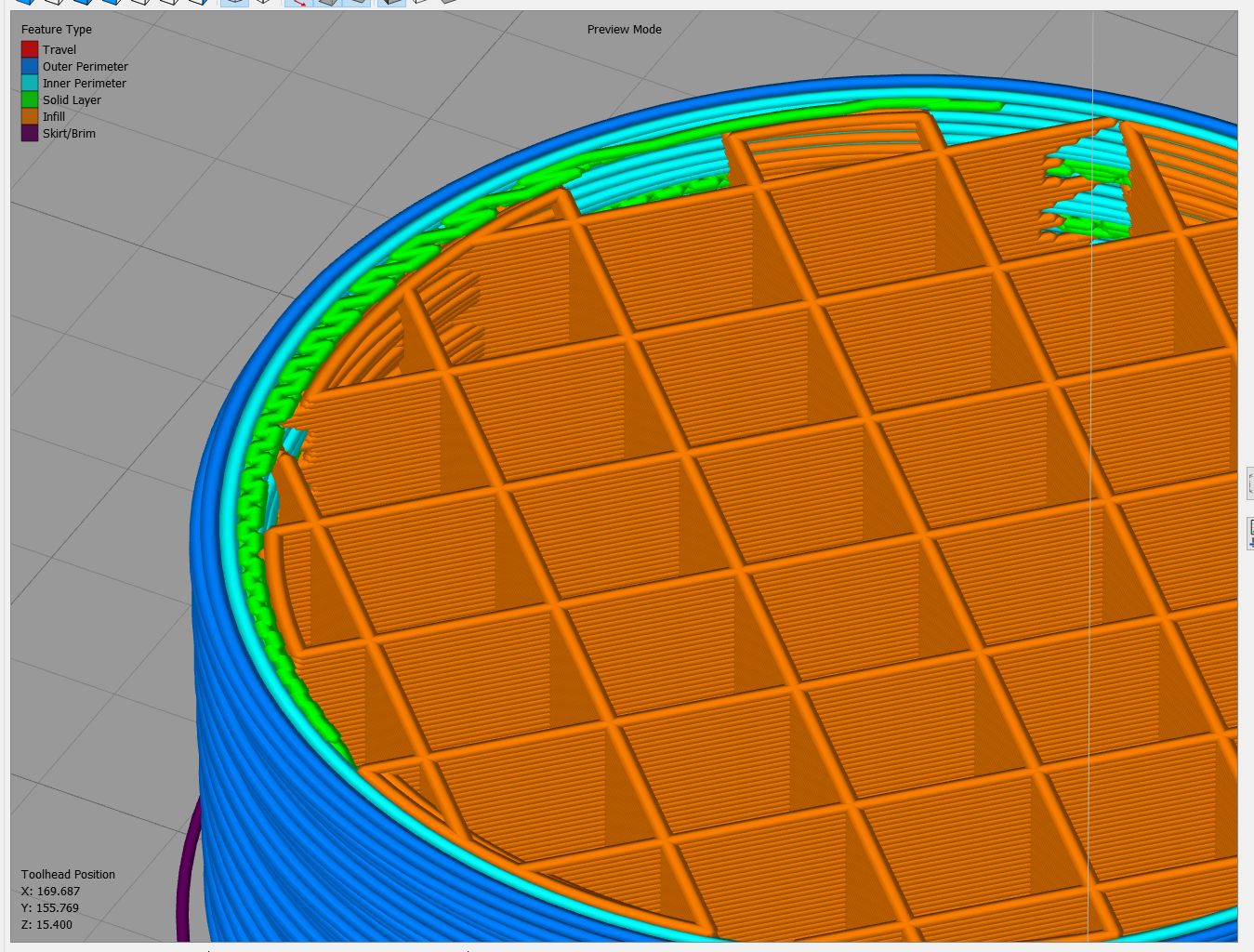Click the "Toolhead Position" heading
This screenshot has width=1254, height=952.
[x=69, y=875]
